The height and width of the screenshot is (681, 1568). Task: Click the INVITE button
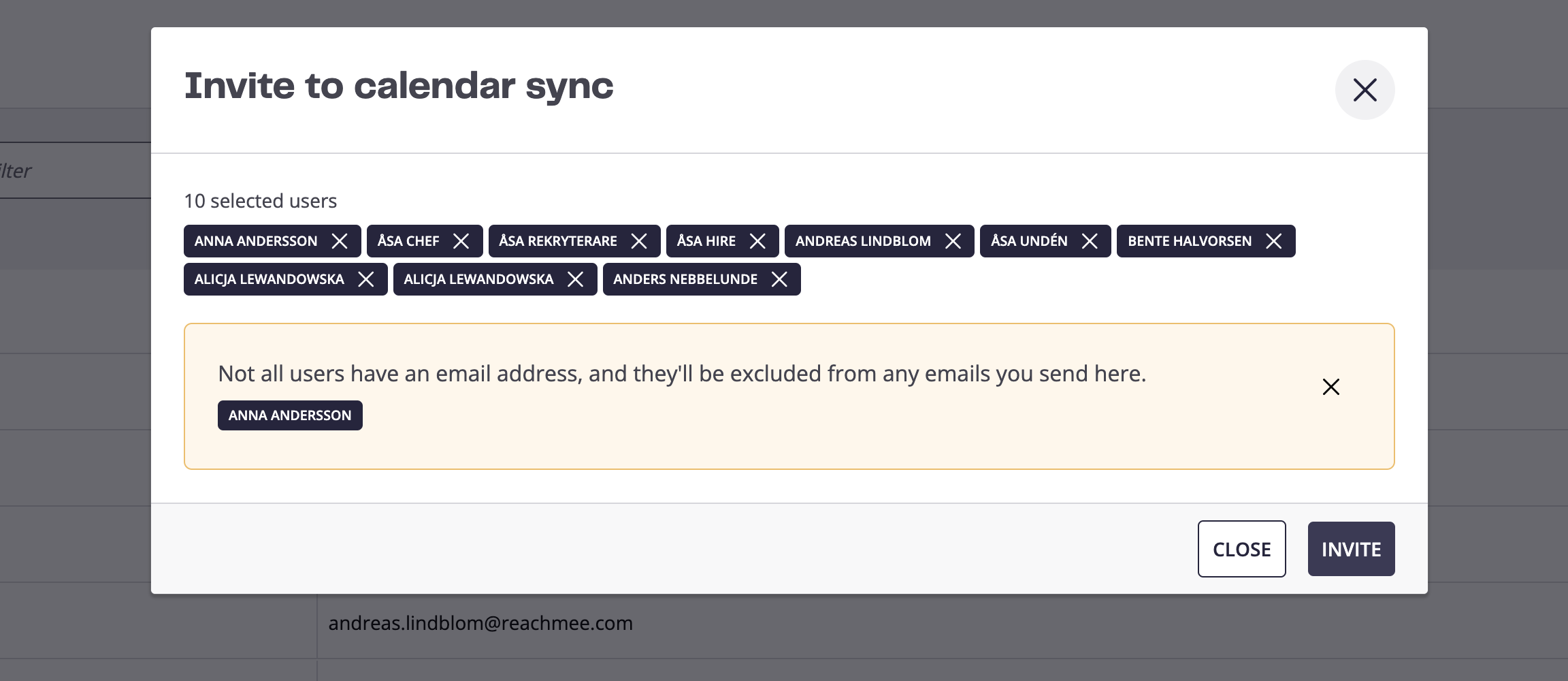point(1352,549)
